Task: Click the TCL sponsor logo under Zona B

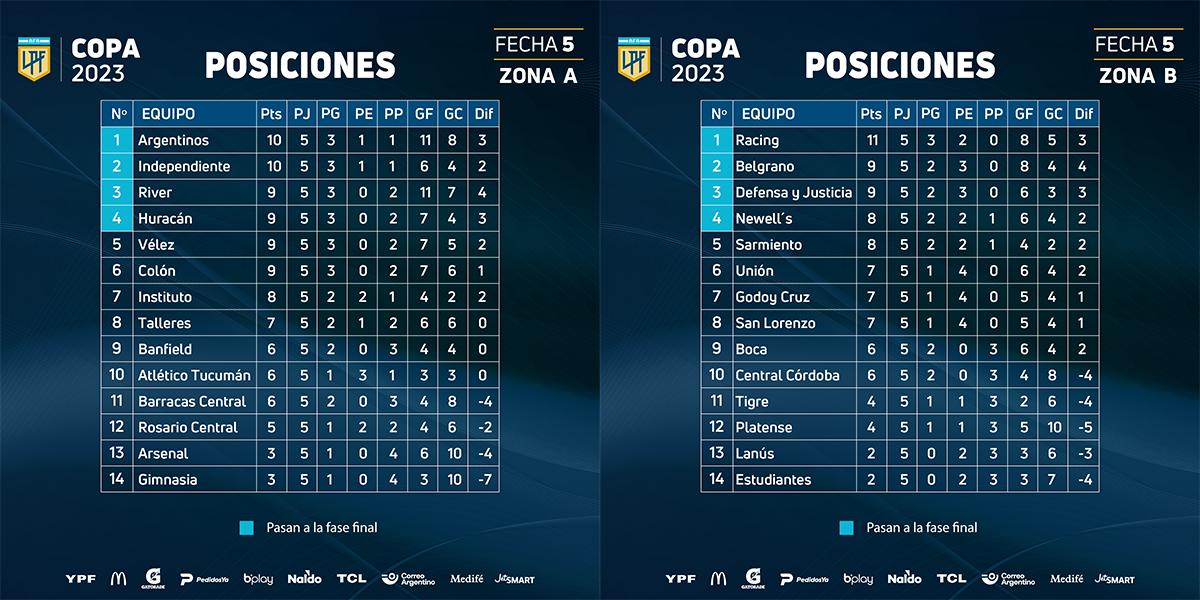Action: 951,578
